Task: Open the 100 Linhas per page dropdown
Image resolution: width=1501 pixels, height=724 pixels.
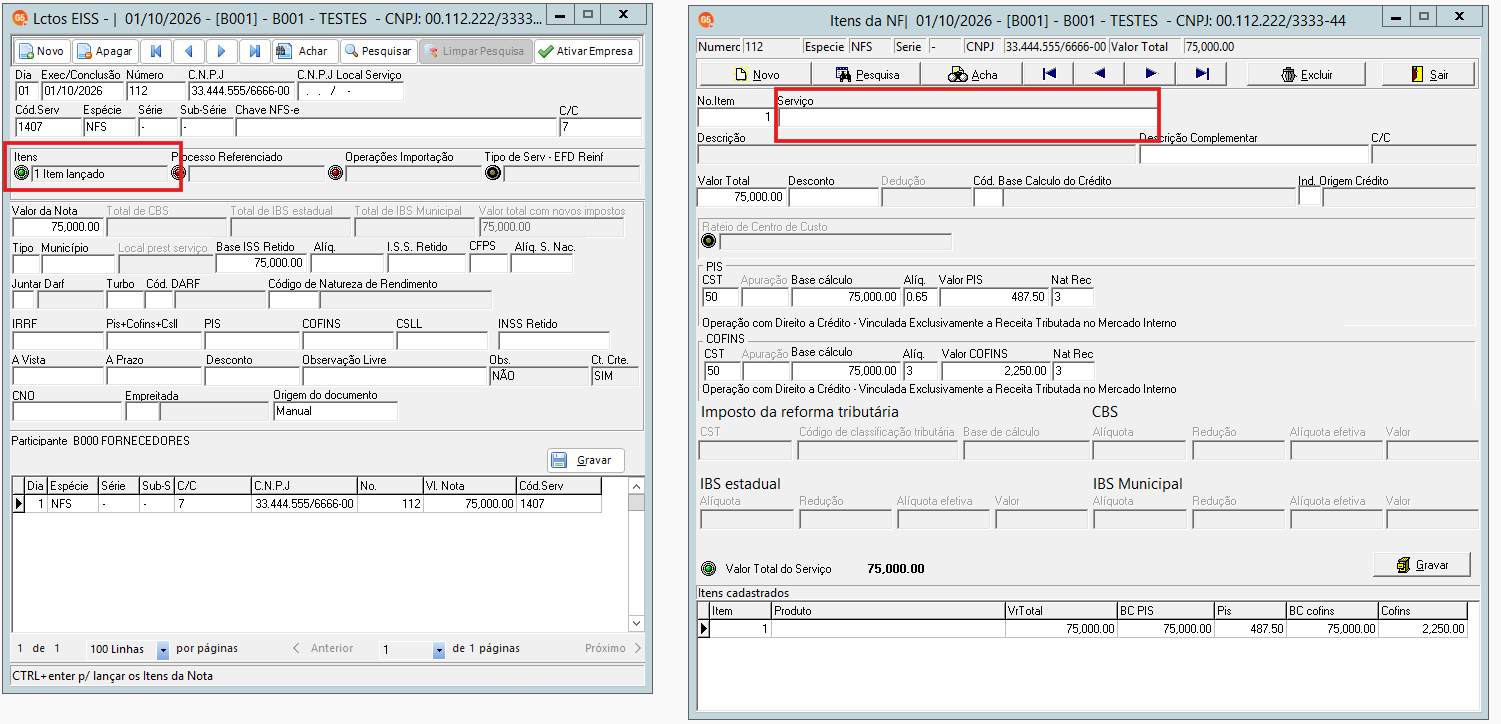Action: [163, 650]
